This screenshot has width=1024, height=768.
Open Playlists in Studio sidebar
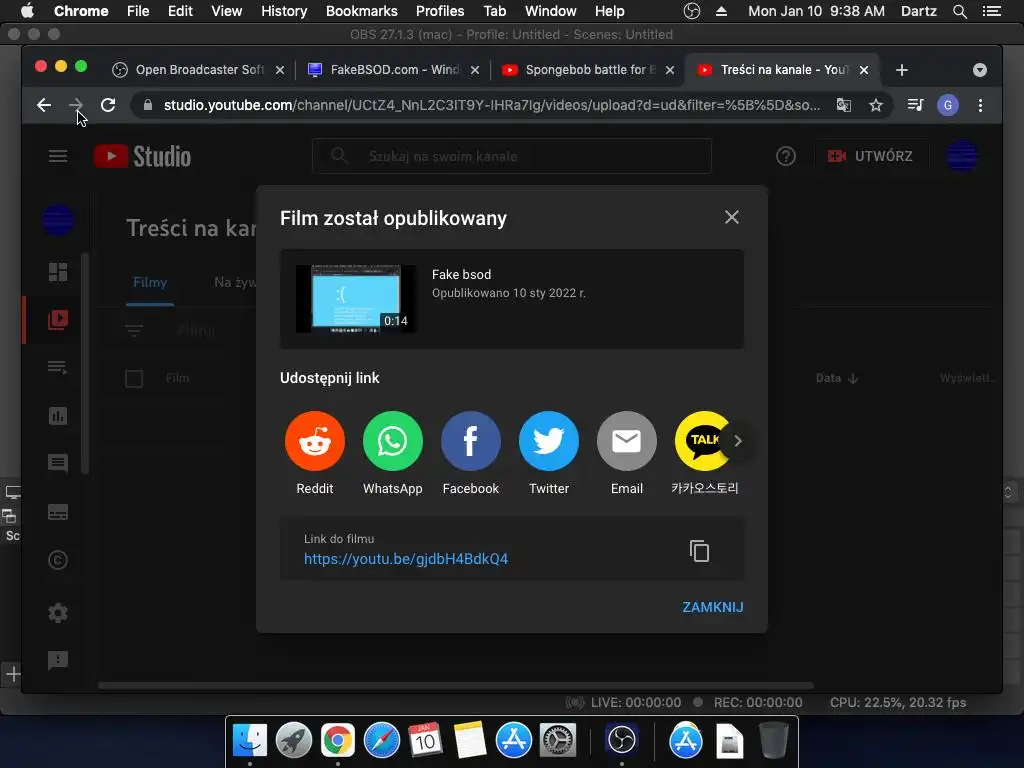pos(58,368)
